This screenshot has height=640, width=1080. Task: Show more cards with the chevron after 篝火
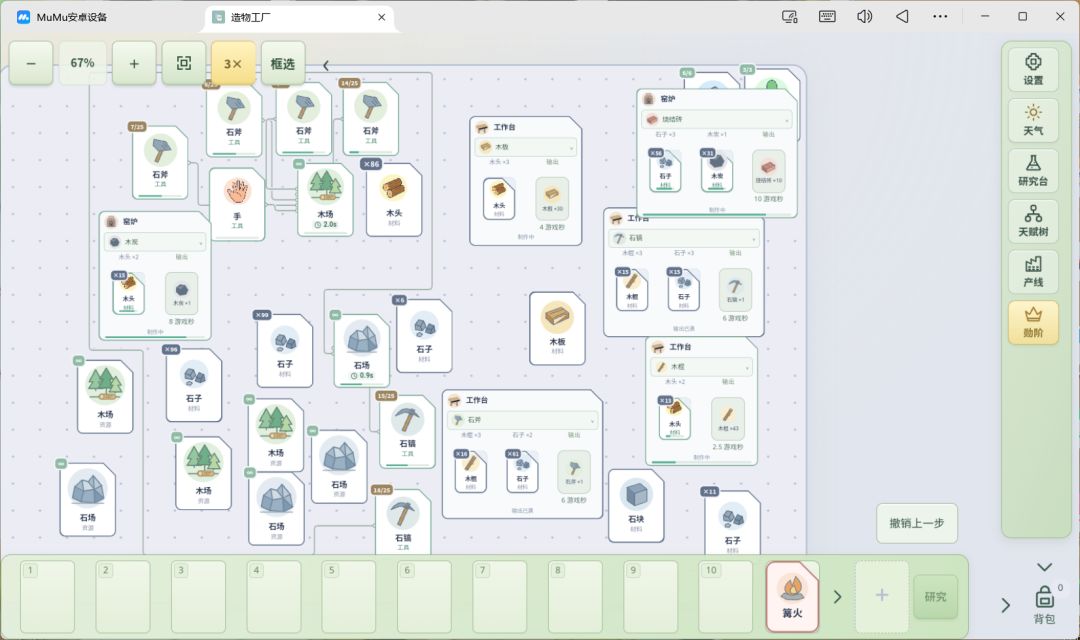click(x=838, y=597)
